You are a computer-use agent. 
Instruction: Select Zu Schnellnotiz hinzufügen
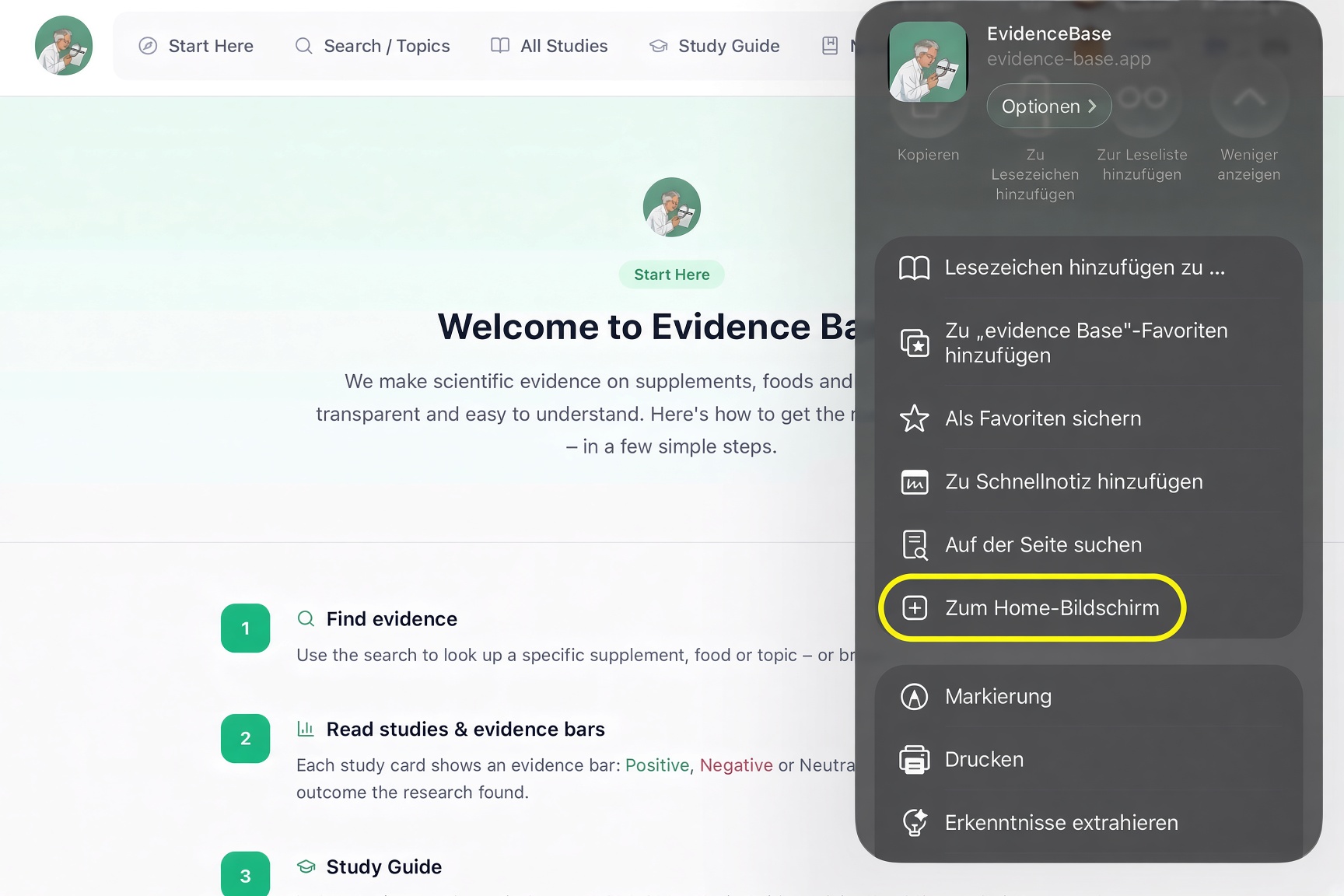[1089, 482]
